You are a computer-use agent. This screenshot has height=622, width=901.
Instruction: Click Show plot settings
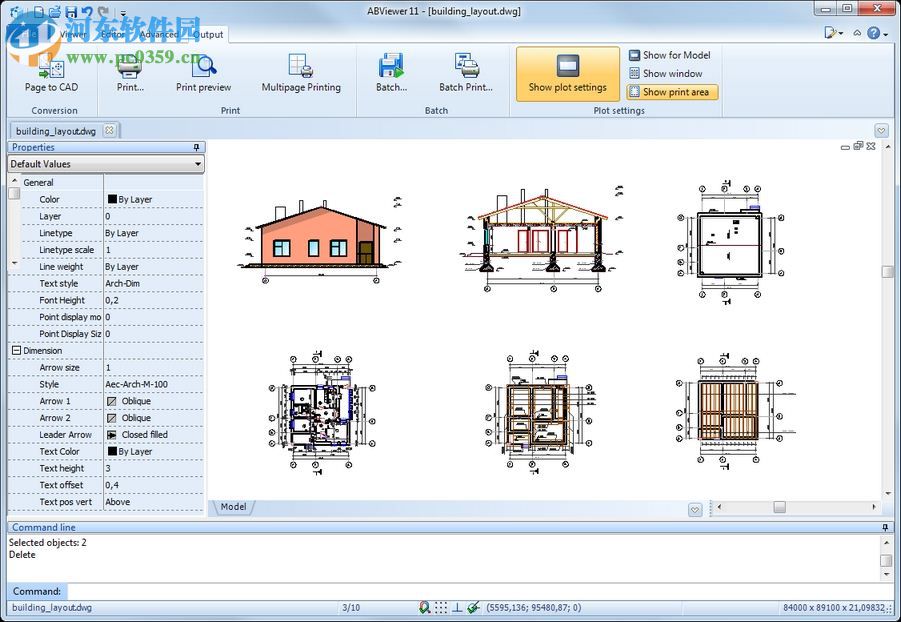point(567,71)
